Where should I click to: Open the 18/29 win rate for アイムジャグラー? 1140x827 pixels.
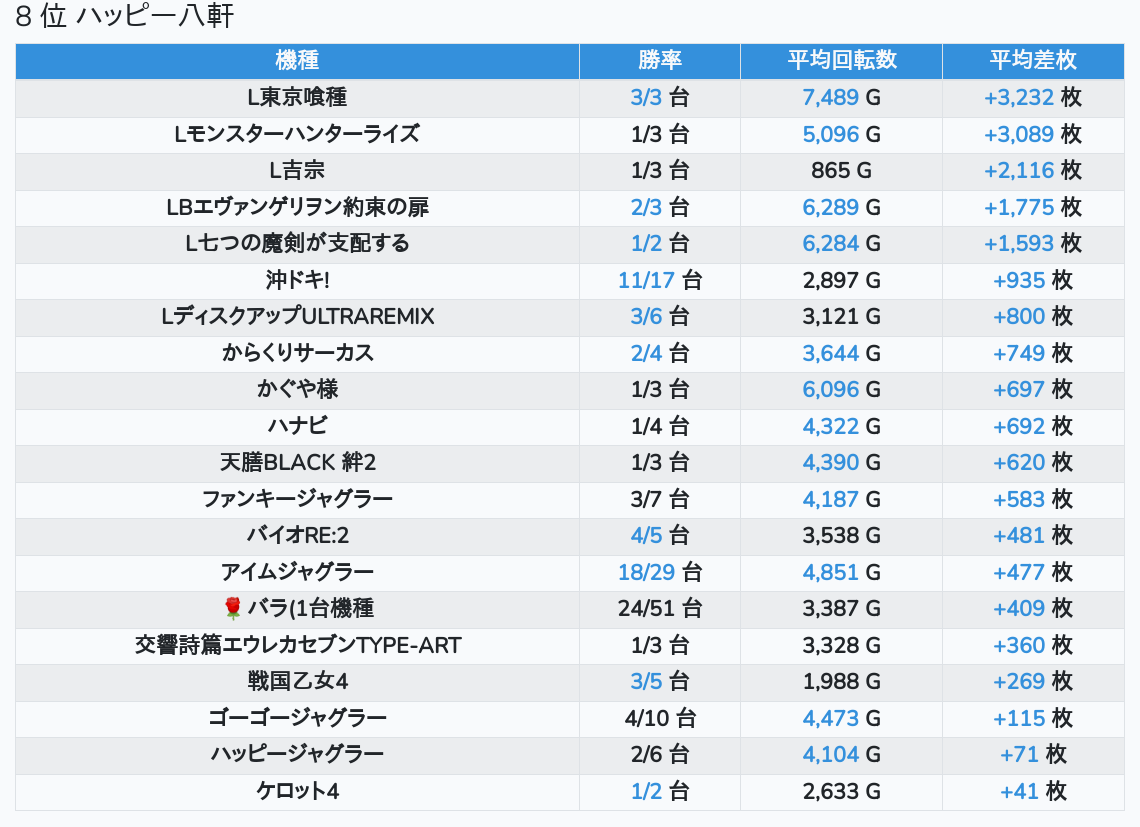646,572
